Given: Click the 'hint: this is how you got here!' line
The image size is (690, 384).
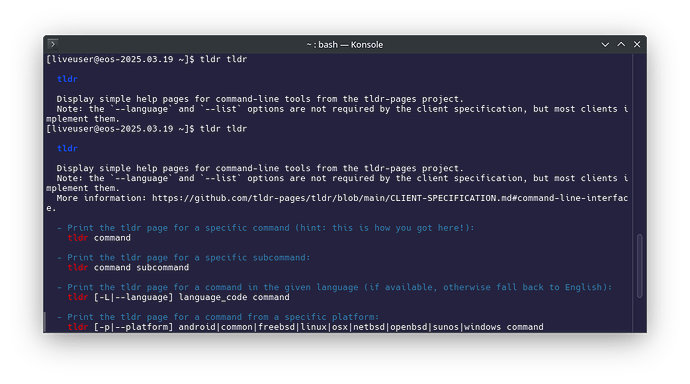Looking at the screenshot, I should click(x=265, y=227).
